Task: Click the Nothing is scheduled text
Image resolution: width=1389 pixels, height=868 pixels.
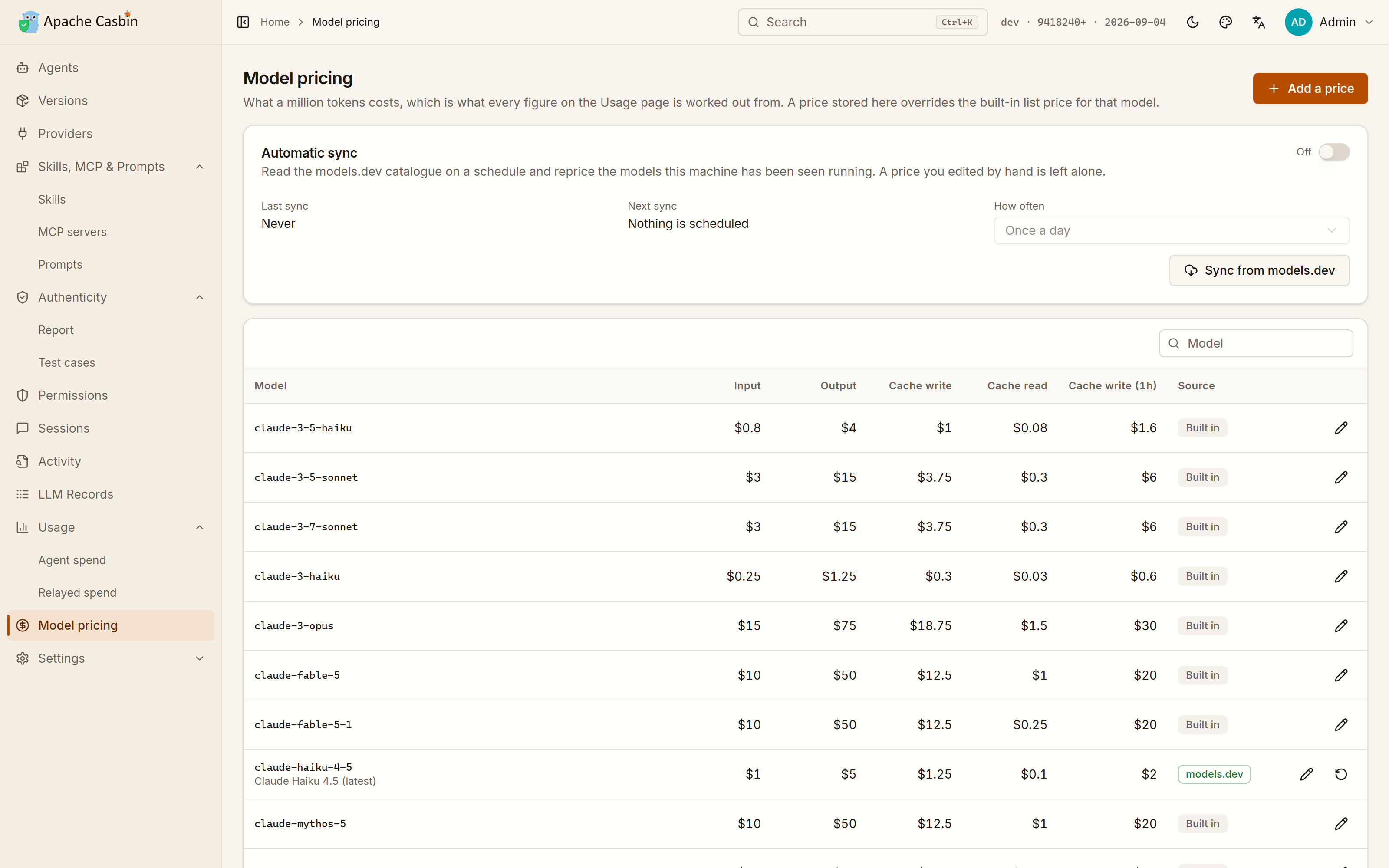Action: point(688,224)
